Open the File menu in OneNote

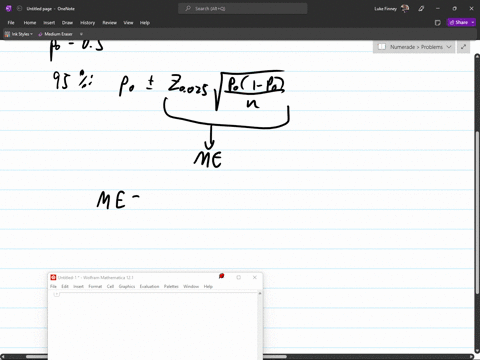click(x=11, y=23)
